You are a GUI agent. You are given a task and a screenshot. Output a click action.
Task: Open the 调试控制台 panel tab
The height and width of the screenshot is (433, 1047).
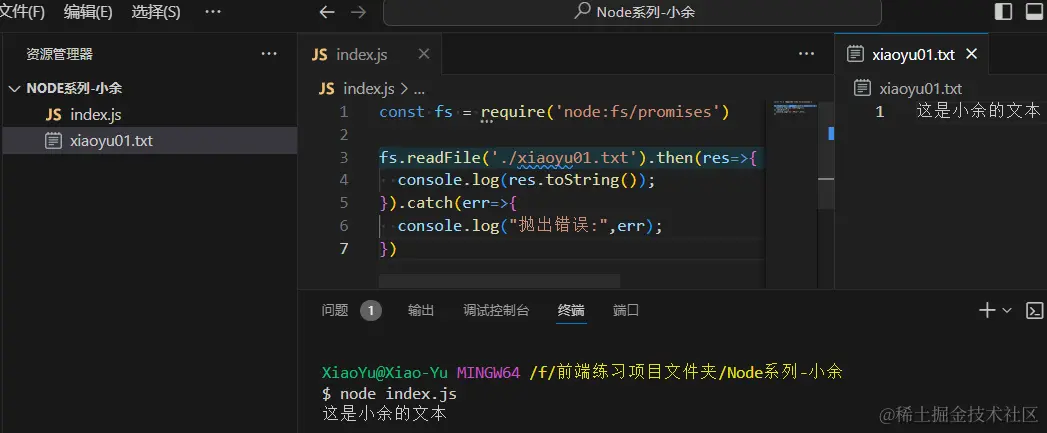[x=496, y=310]
